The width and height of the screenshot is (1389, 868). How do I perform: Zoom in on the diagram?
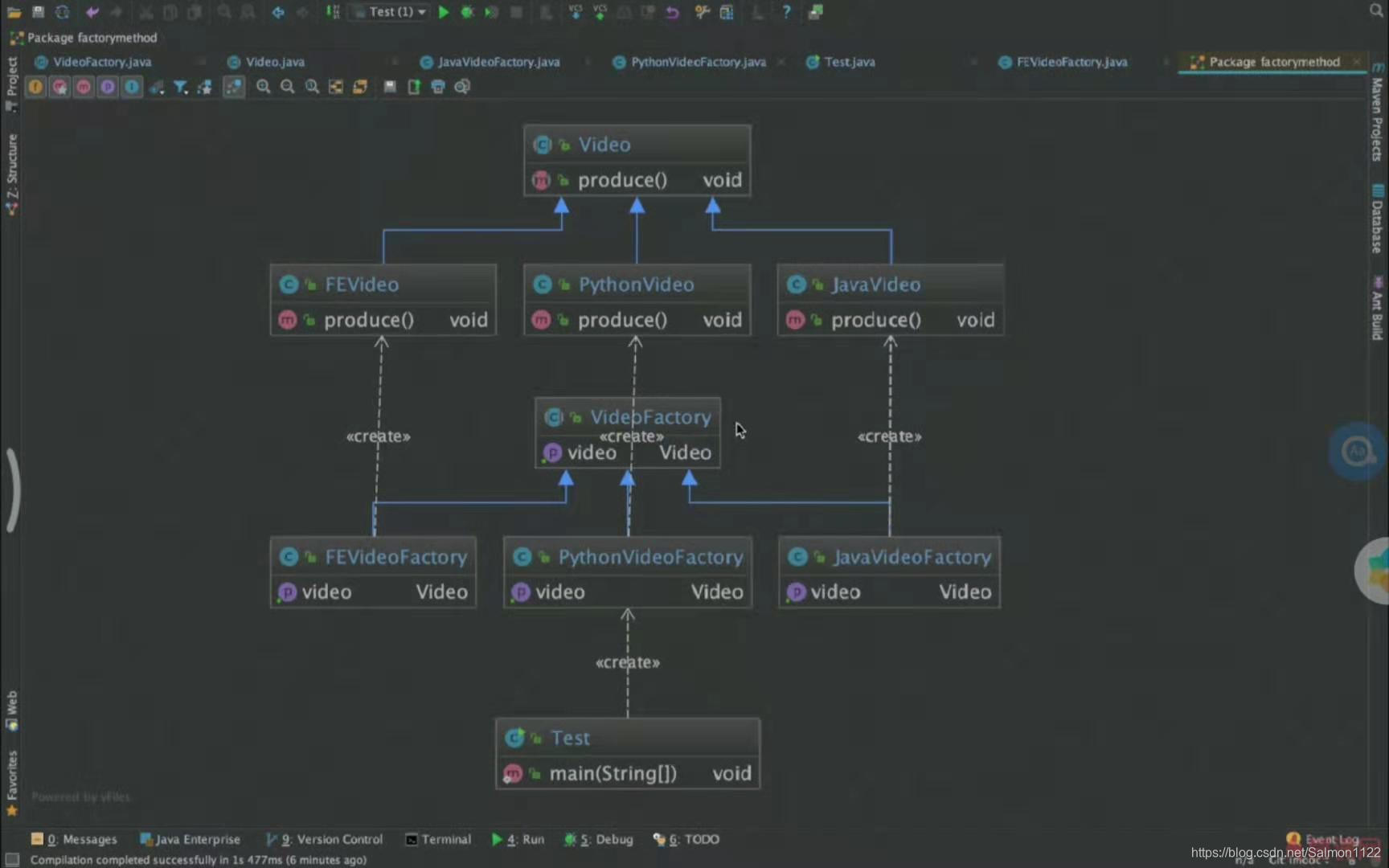pyautogui.click(x=264, y=87)
